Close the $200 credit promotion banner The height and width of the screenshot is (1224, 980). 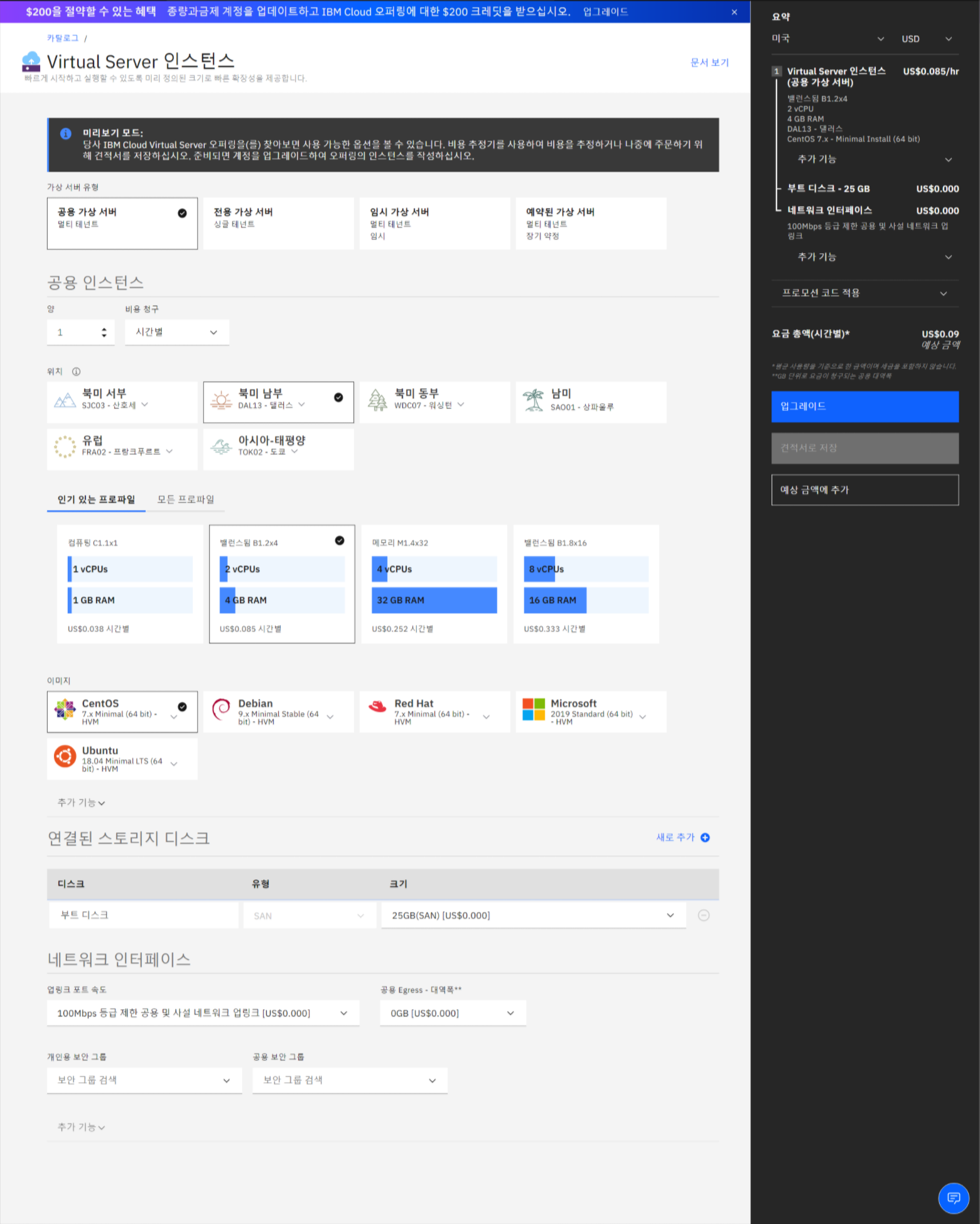click(x=734, y=12)
